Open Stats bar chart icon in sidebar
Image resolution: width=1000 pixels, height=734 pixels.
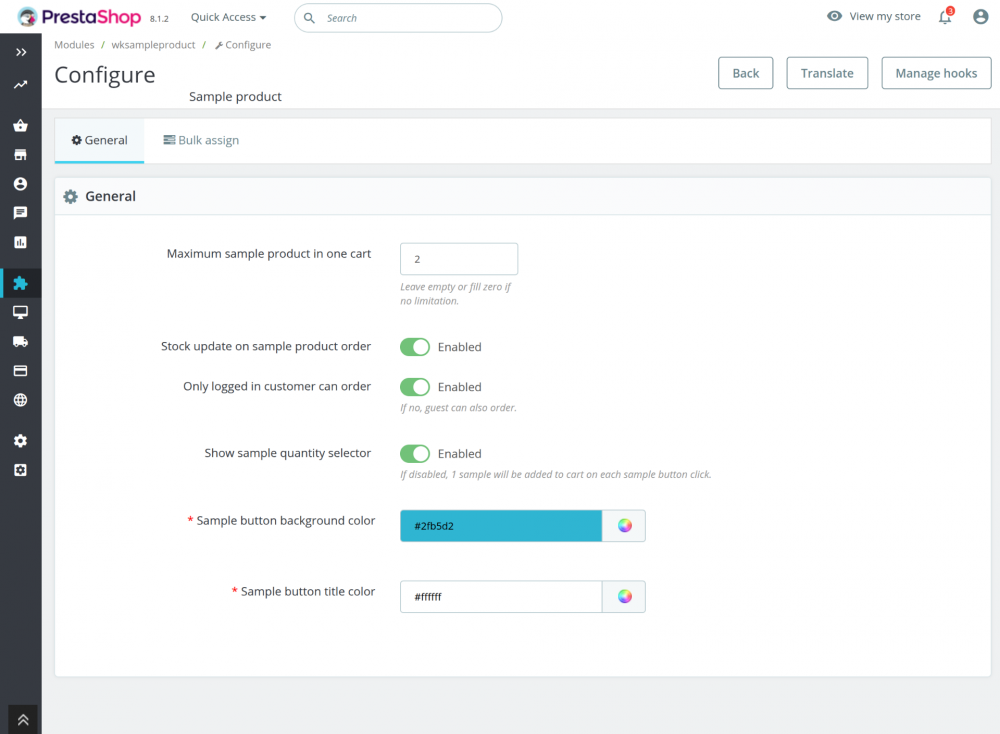pos(20,242)
